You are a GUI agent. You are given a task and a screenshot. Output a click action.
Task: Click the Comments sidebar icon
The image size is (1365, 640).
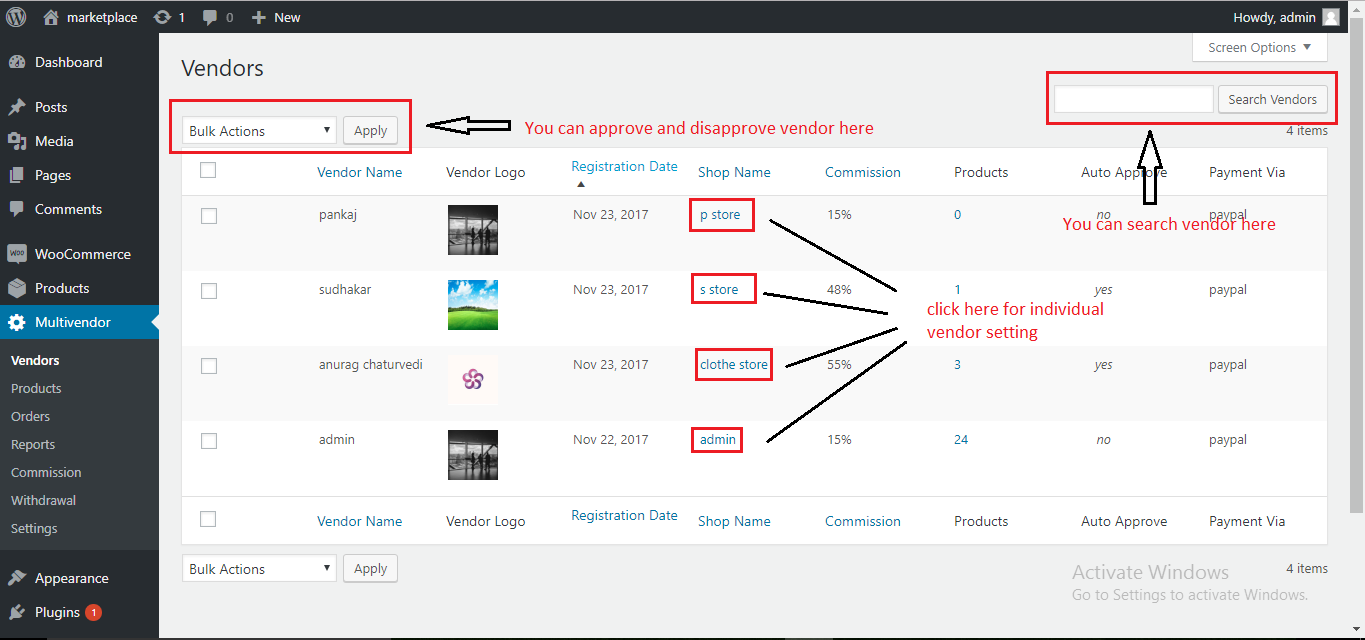pyautogui.click(x=17, y=209)
